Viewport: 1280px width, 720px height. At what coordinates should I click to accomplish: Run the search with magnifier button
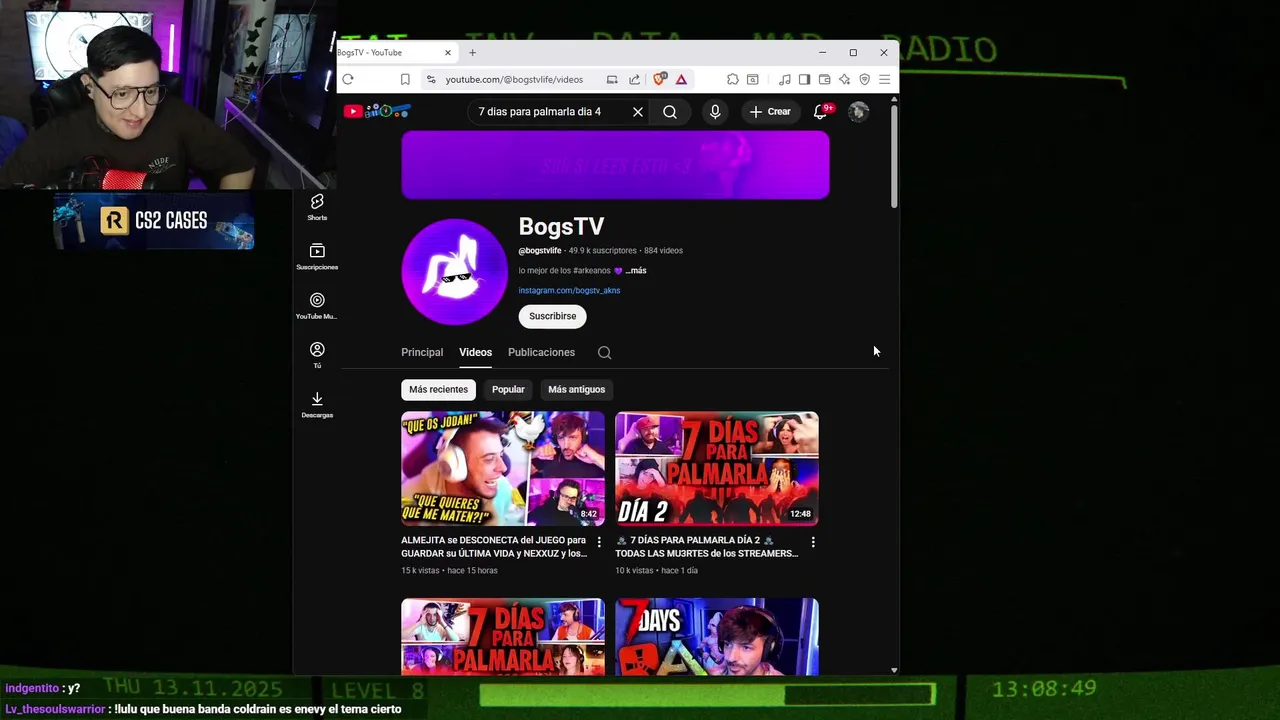(x=670, y=112)
